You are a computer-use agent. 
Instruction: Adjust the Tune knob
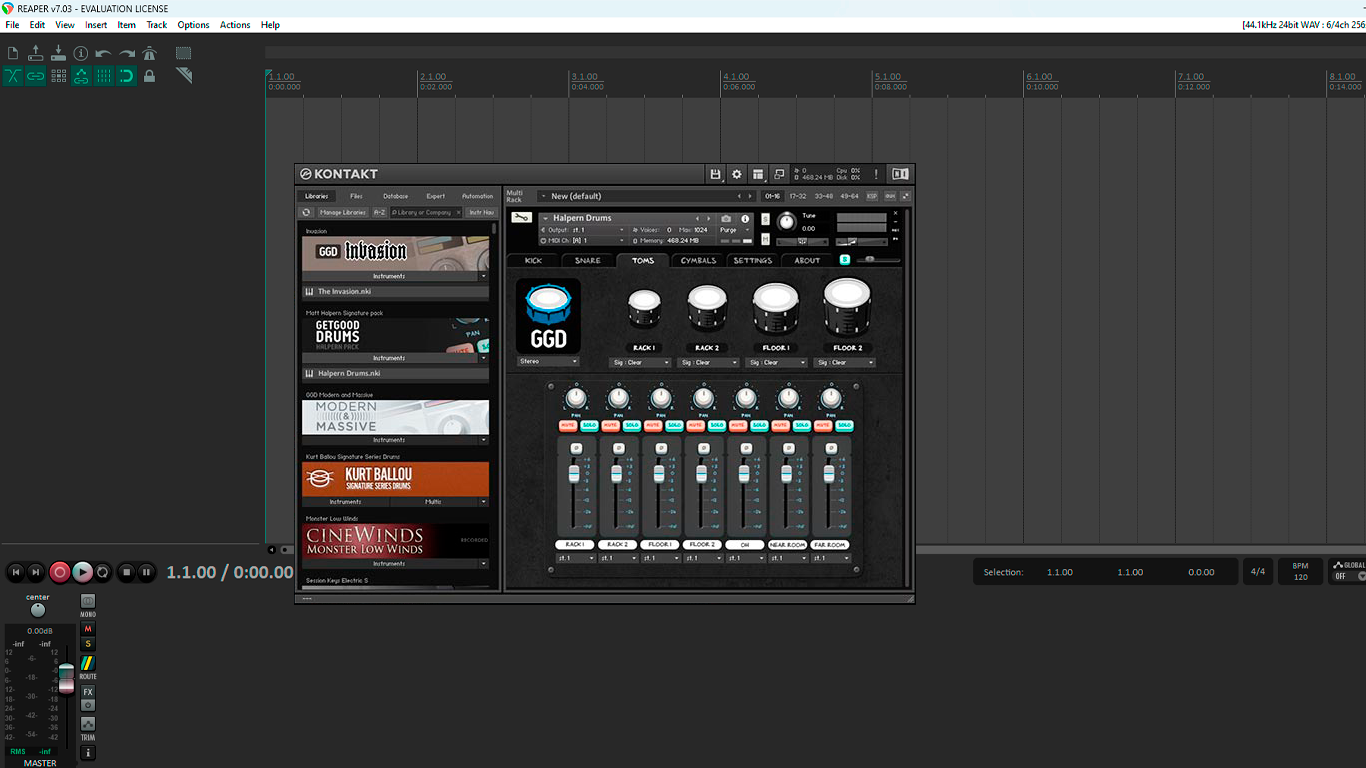pos(787,223)
